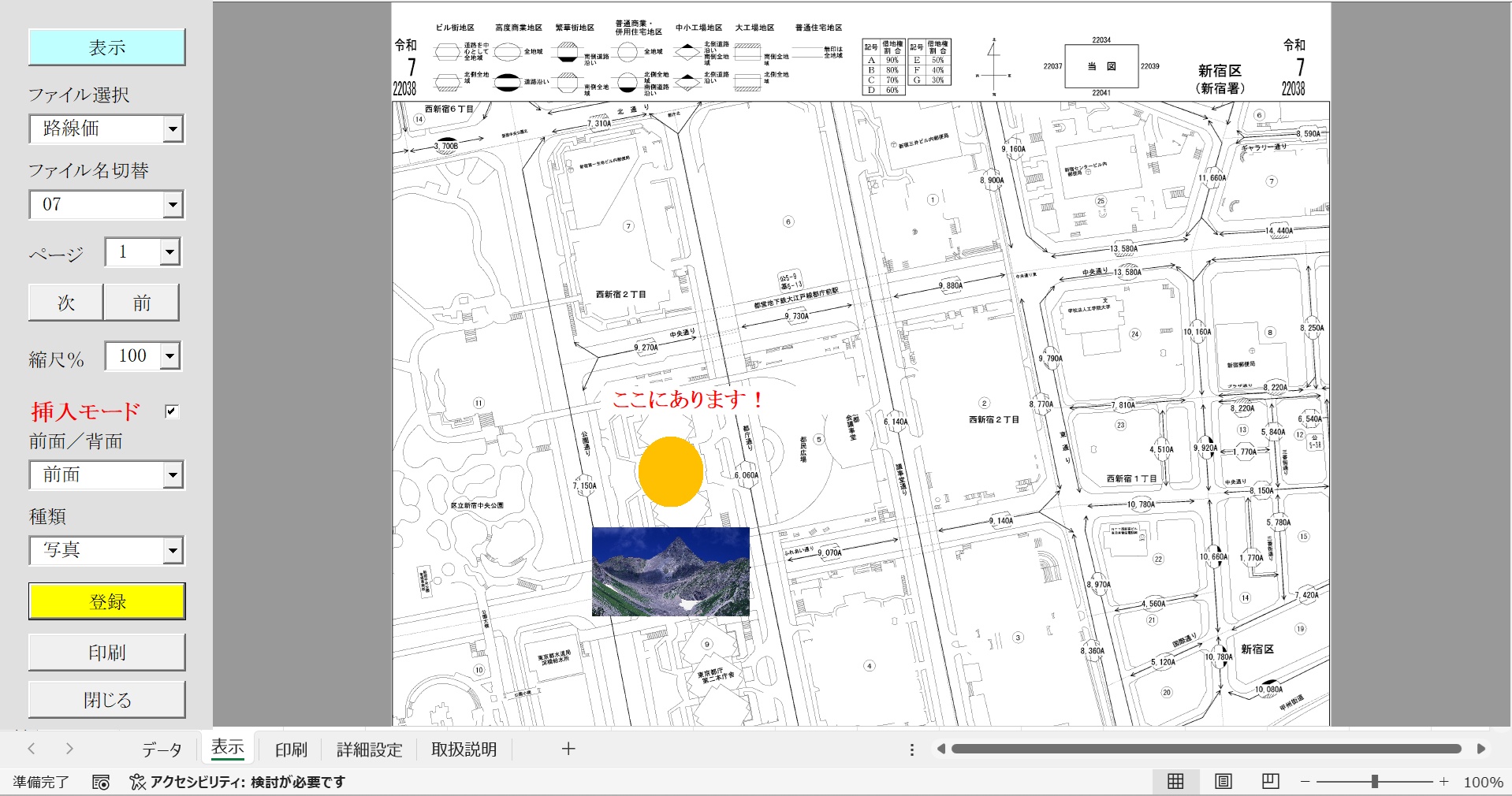Adjust the zoom slider in status bar

click(x=1374, y=782)
